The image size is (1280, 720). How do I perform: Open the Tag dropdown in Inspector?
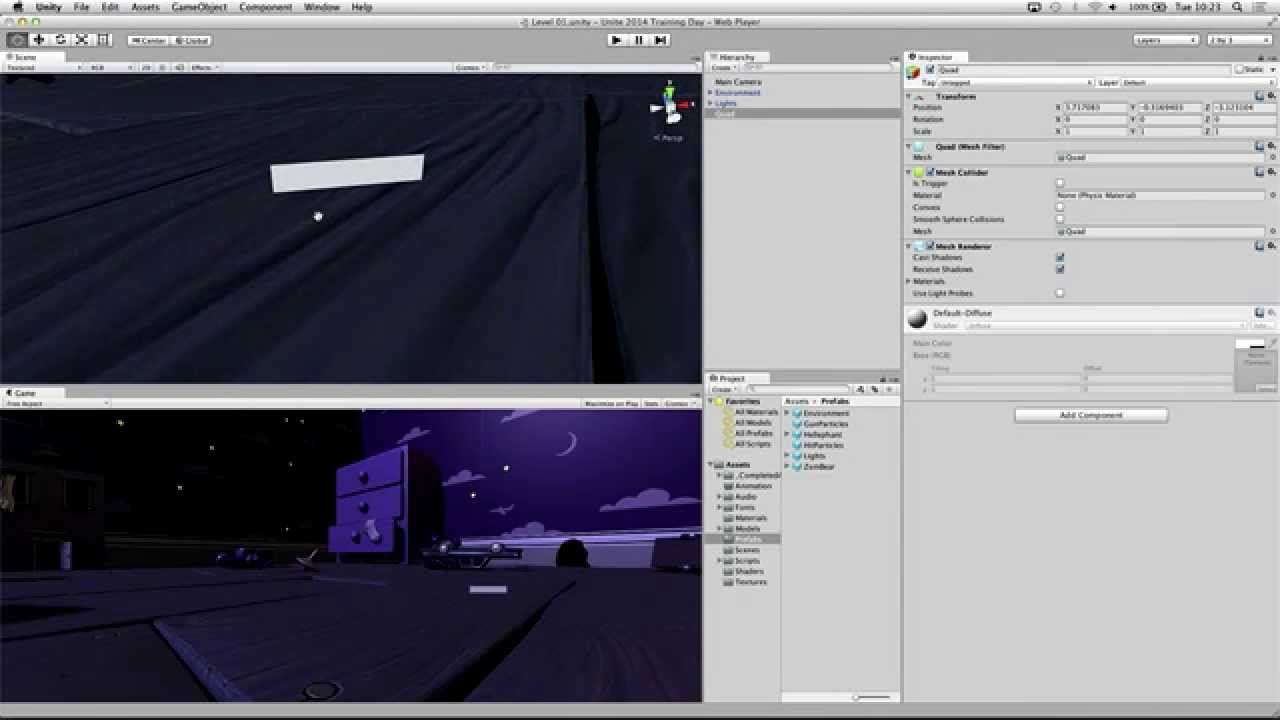pos(1017,83)
